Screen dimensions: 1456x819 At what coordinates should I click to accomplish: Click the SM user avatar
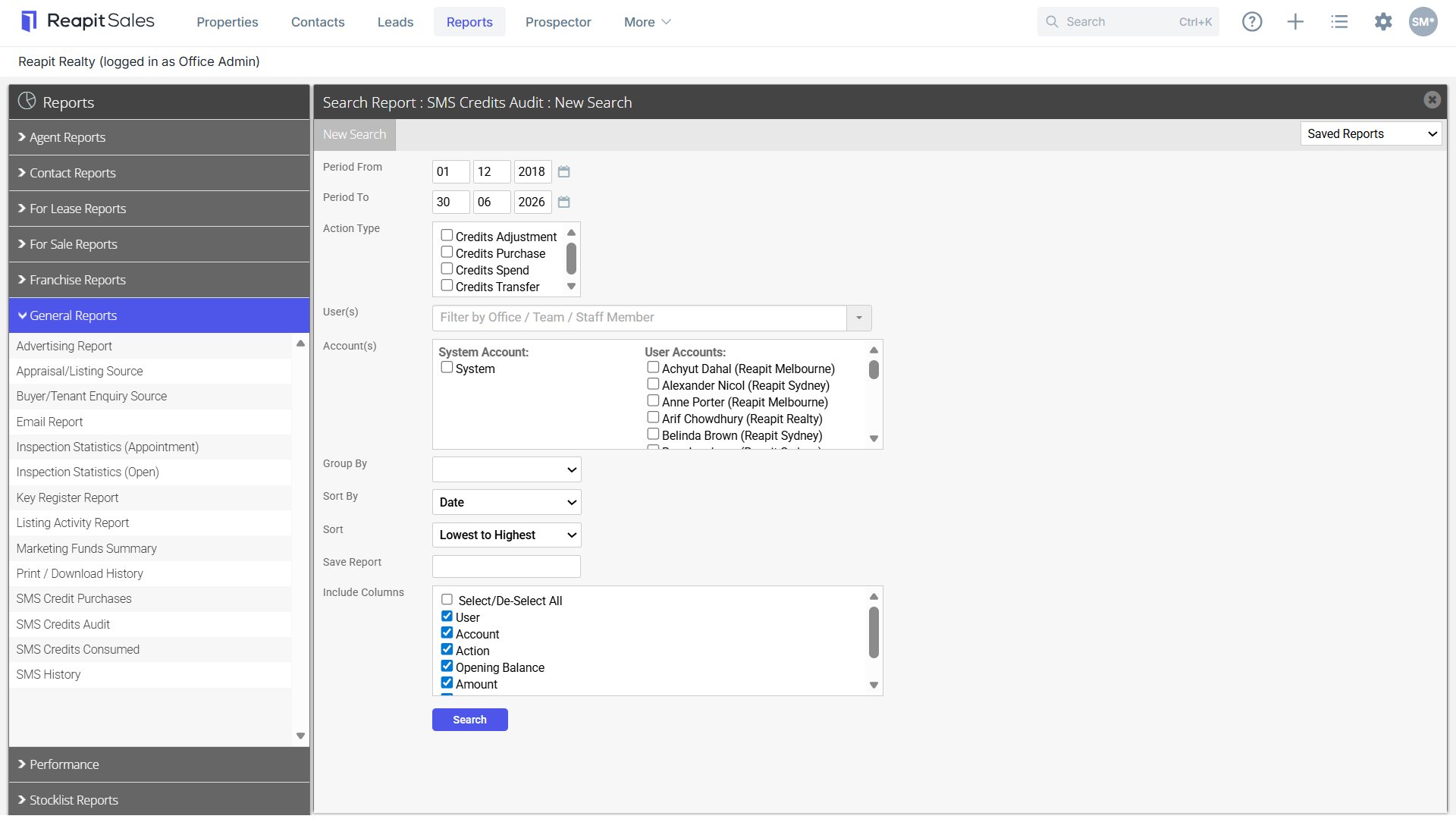(x=1423, y=22)
